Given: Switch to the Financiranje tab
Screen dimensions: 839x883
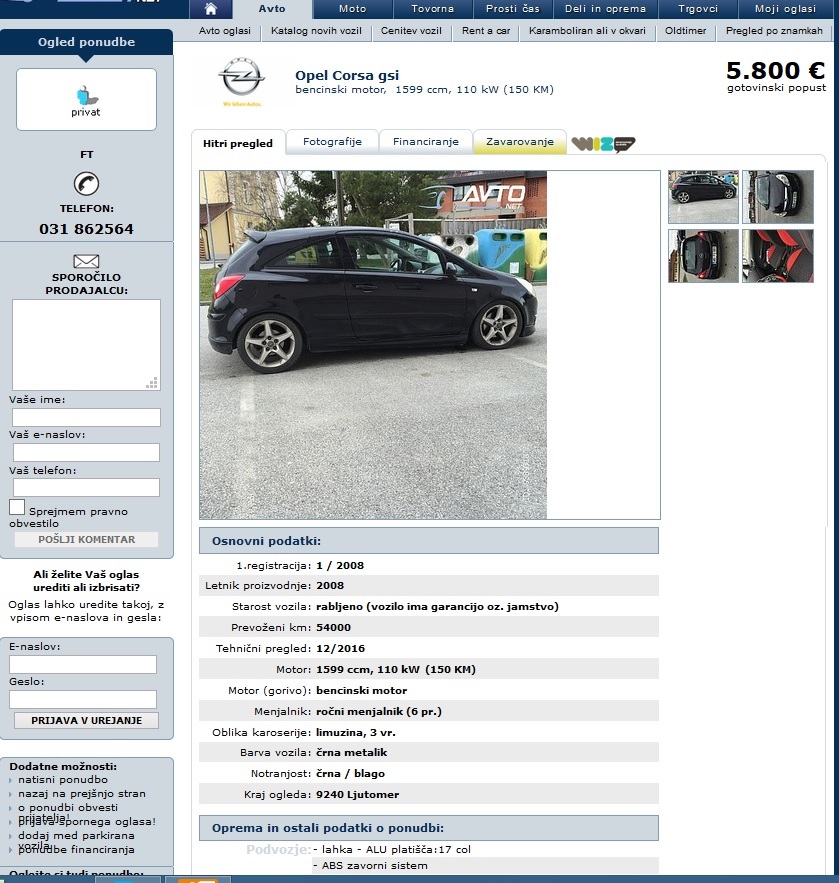Looking at the screenshot, I should click(426, 142).
